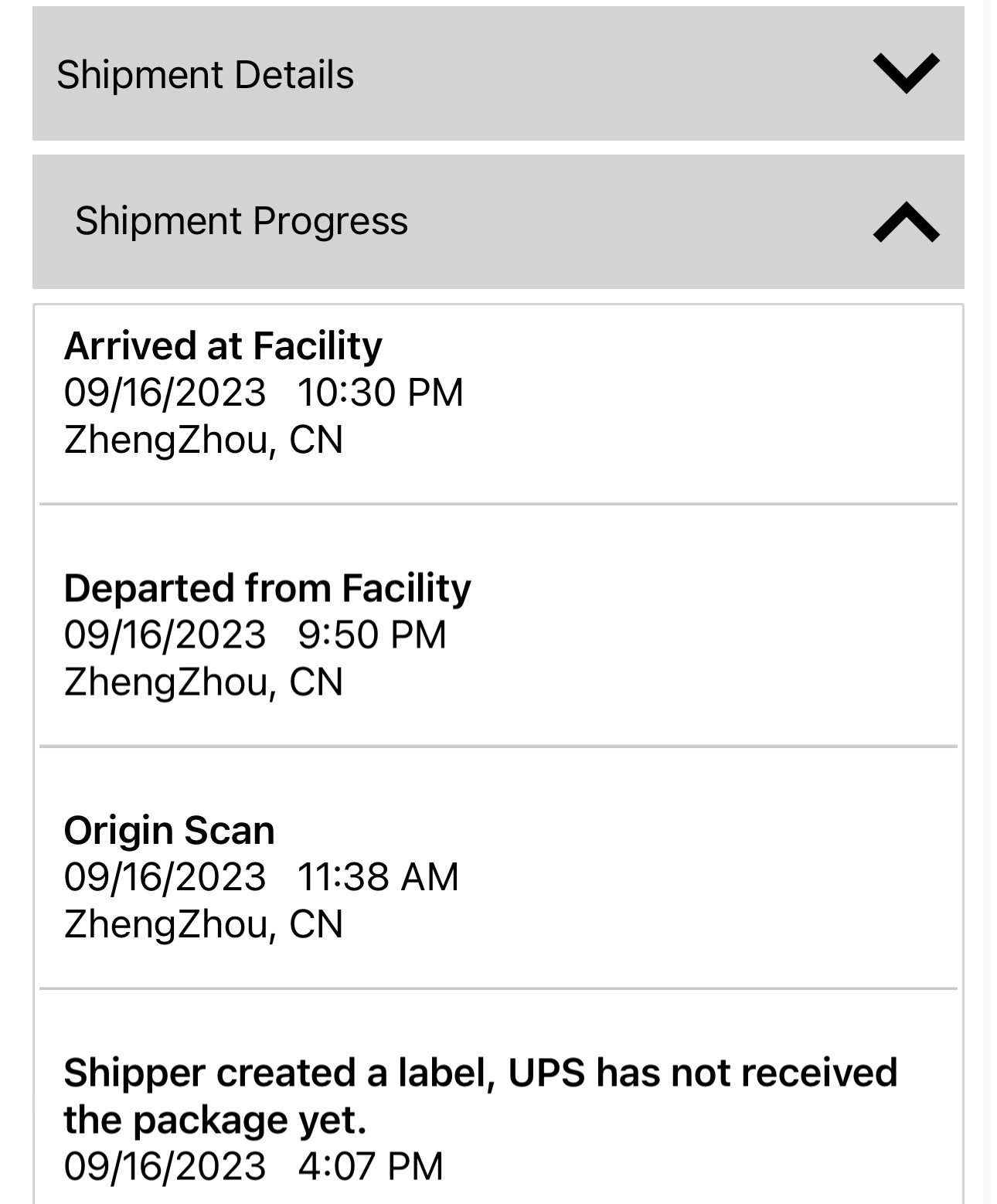Click the date beside 10:30 PM
The height and width of the screenshot is (1204, 997).
point(165,393)
